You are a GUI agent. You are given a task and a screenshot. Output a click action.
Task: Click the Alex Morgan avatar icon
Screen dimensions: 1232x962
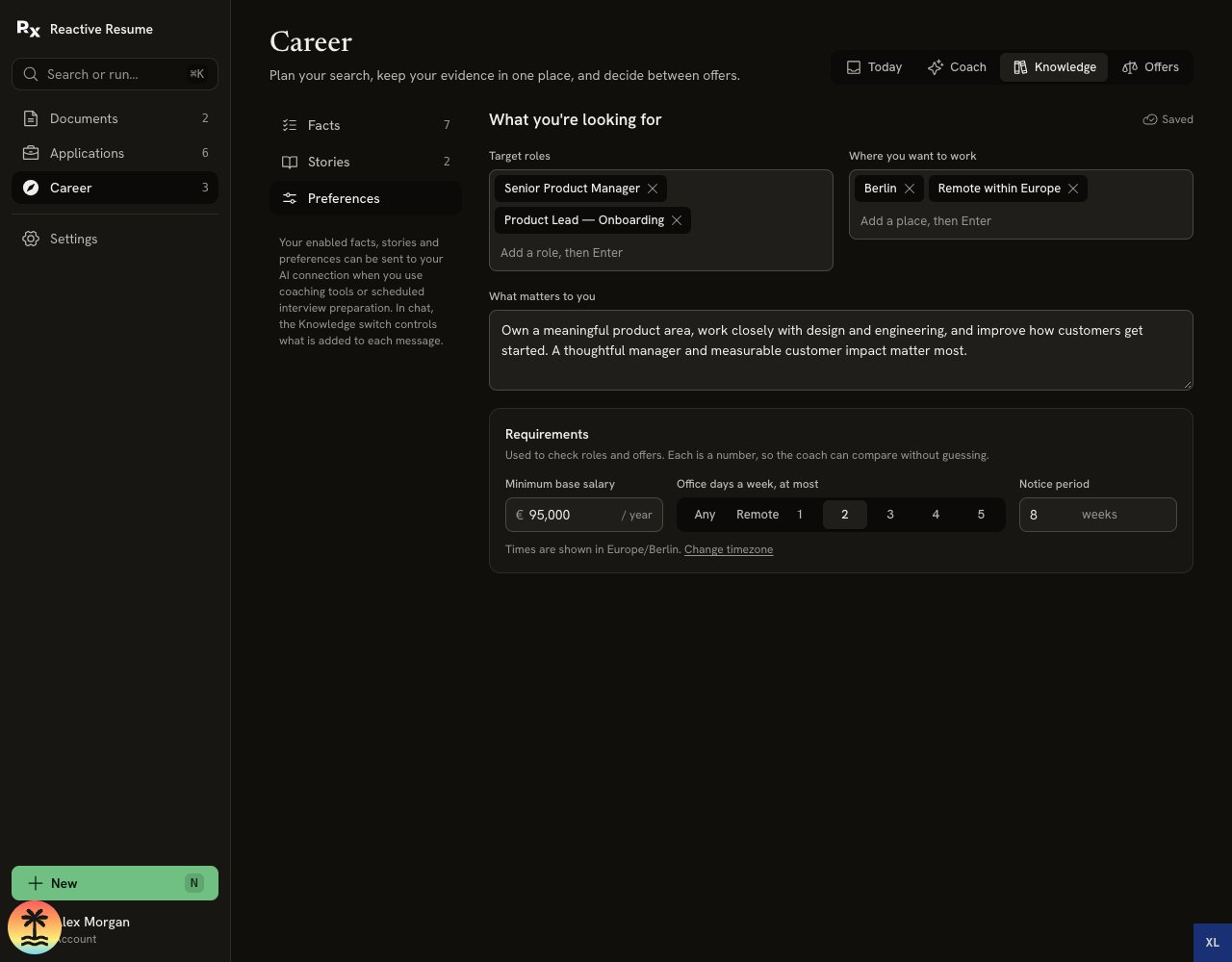pyautogui.click(x=35, y=927)
